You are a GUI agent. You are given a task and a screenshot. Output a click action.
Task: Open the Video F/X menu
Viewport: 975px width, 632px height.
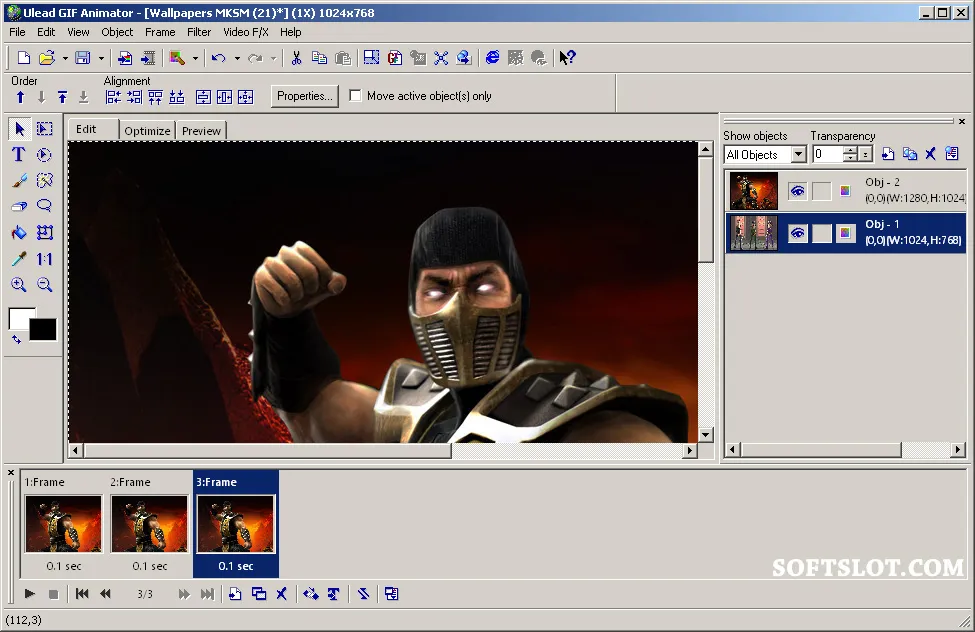pos(246,32)
